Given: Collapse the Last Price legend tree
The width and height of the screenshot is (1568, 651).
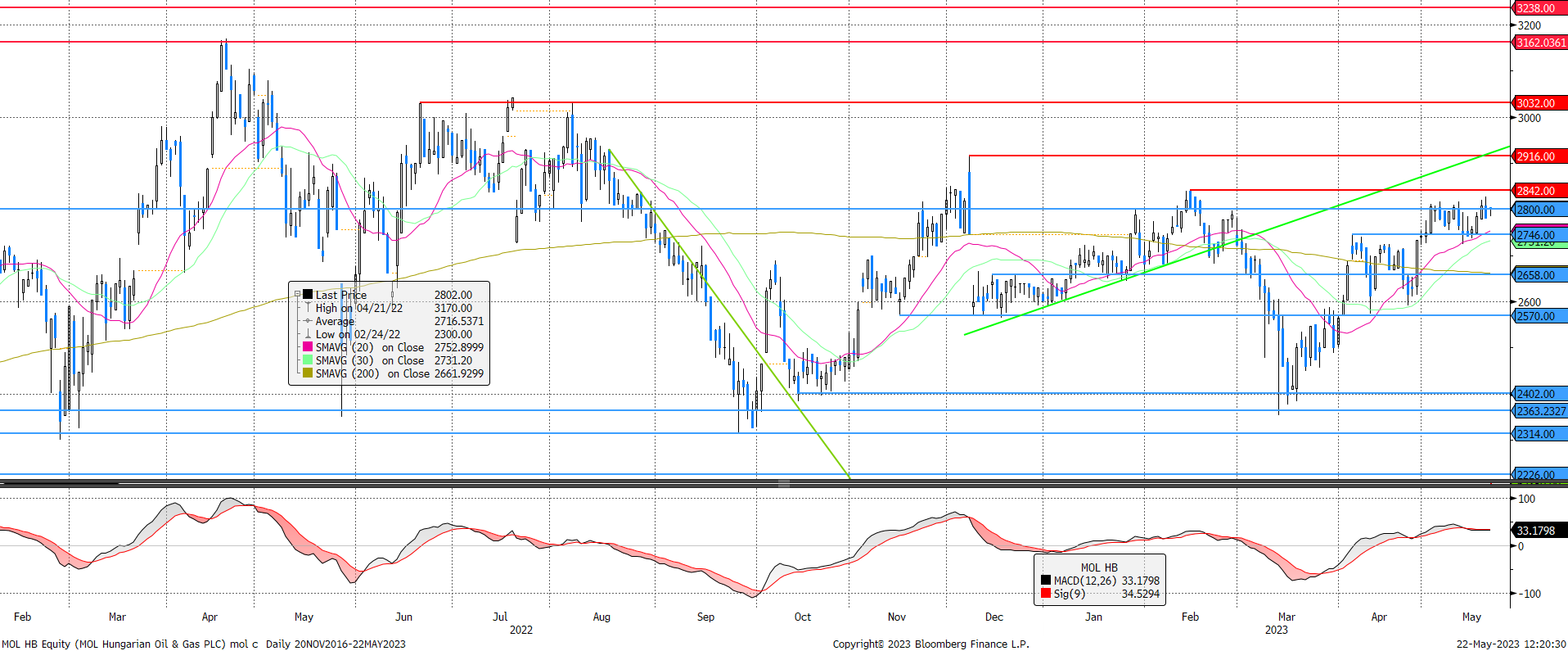Looking at the screenshot, I should click(x=298, y=294).
